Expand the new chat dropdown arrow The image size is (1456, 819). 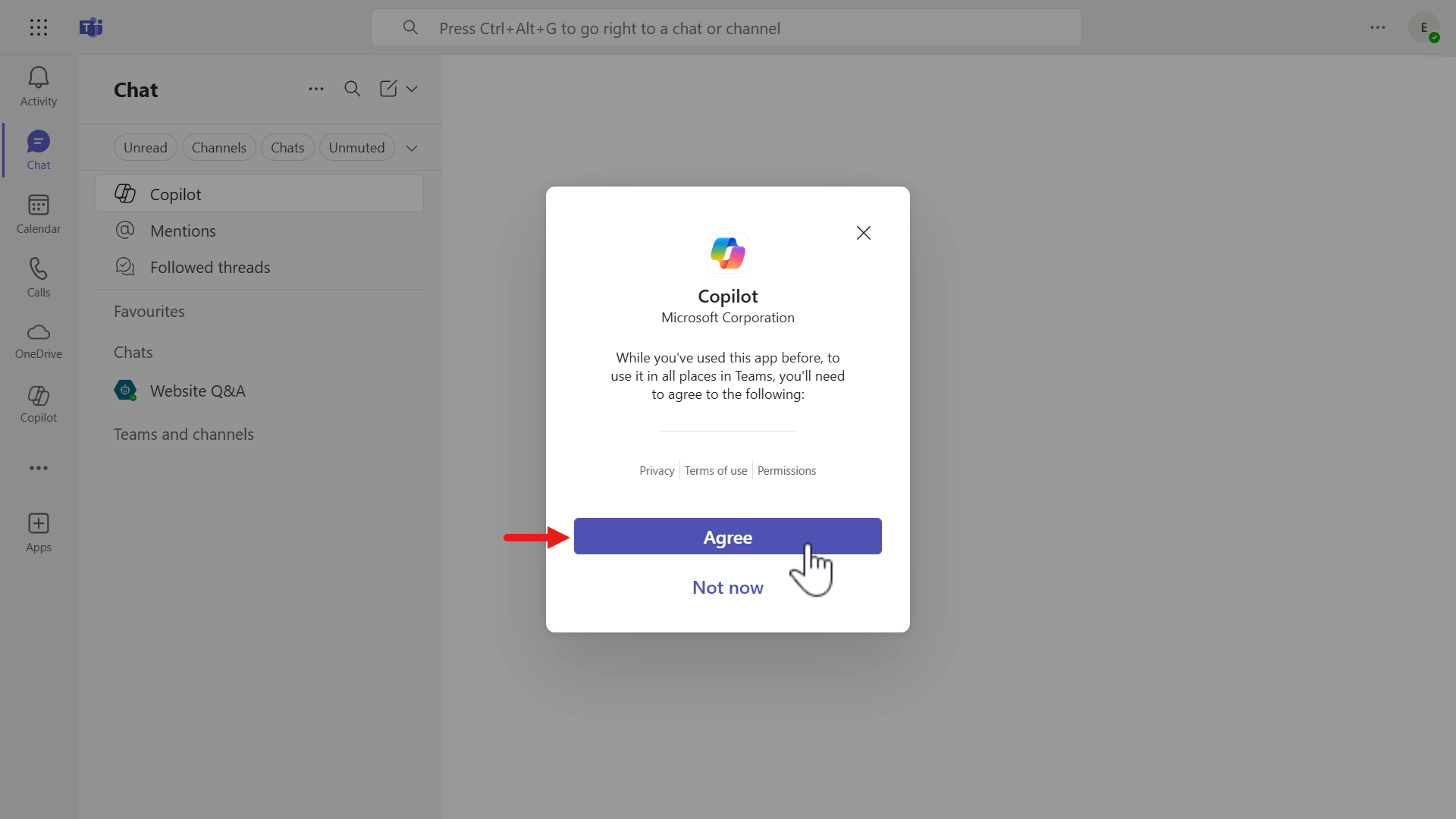click(412, 89)
